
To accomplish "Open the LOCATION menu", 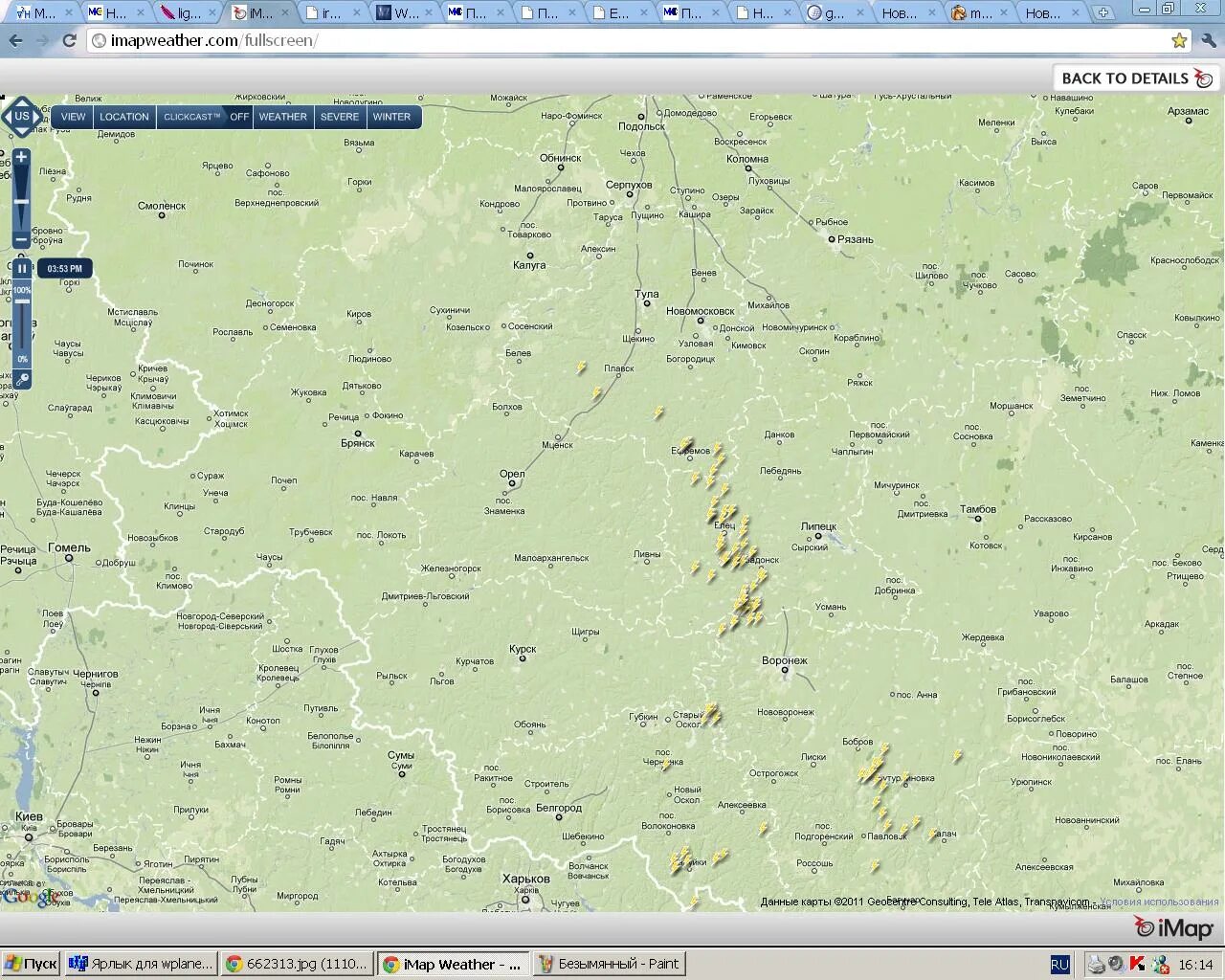I will pos(124,117).
